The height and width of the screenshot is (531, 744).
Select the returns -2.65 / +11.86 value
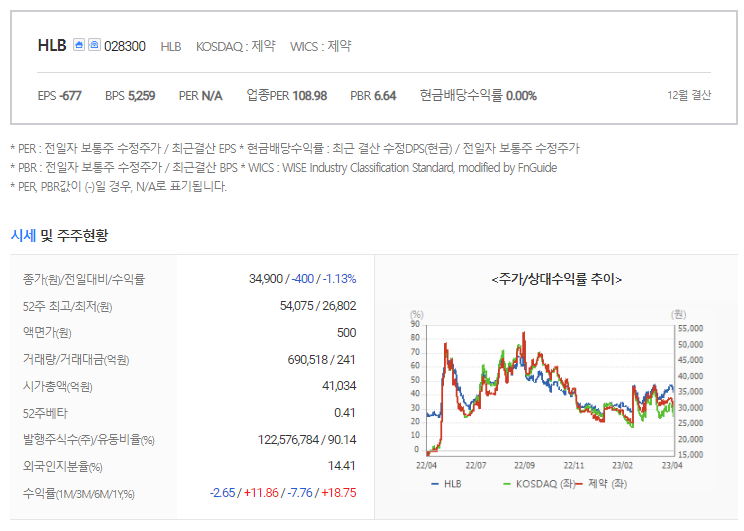tap(244, 493)
